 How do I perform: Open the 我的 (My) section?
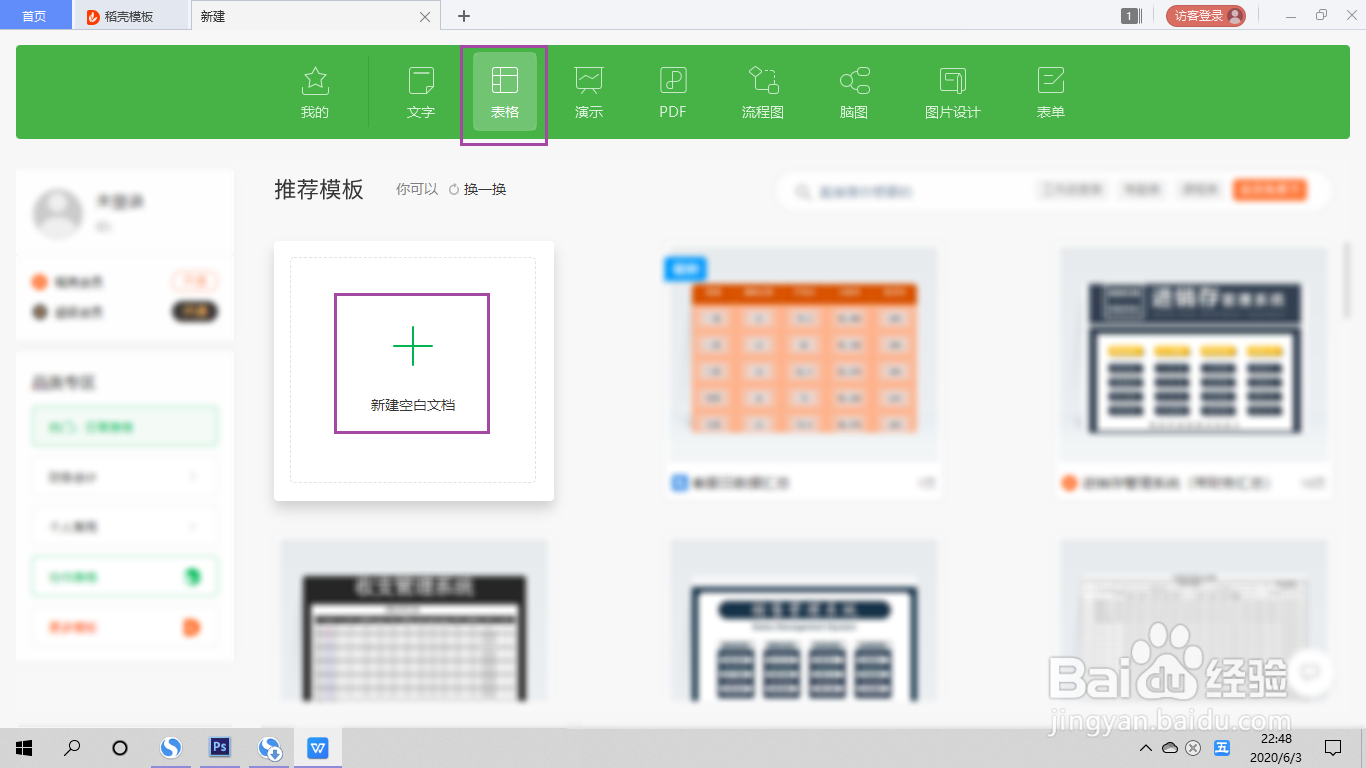click(x=315, y=93)
